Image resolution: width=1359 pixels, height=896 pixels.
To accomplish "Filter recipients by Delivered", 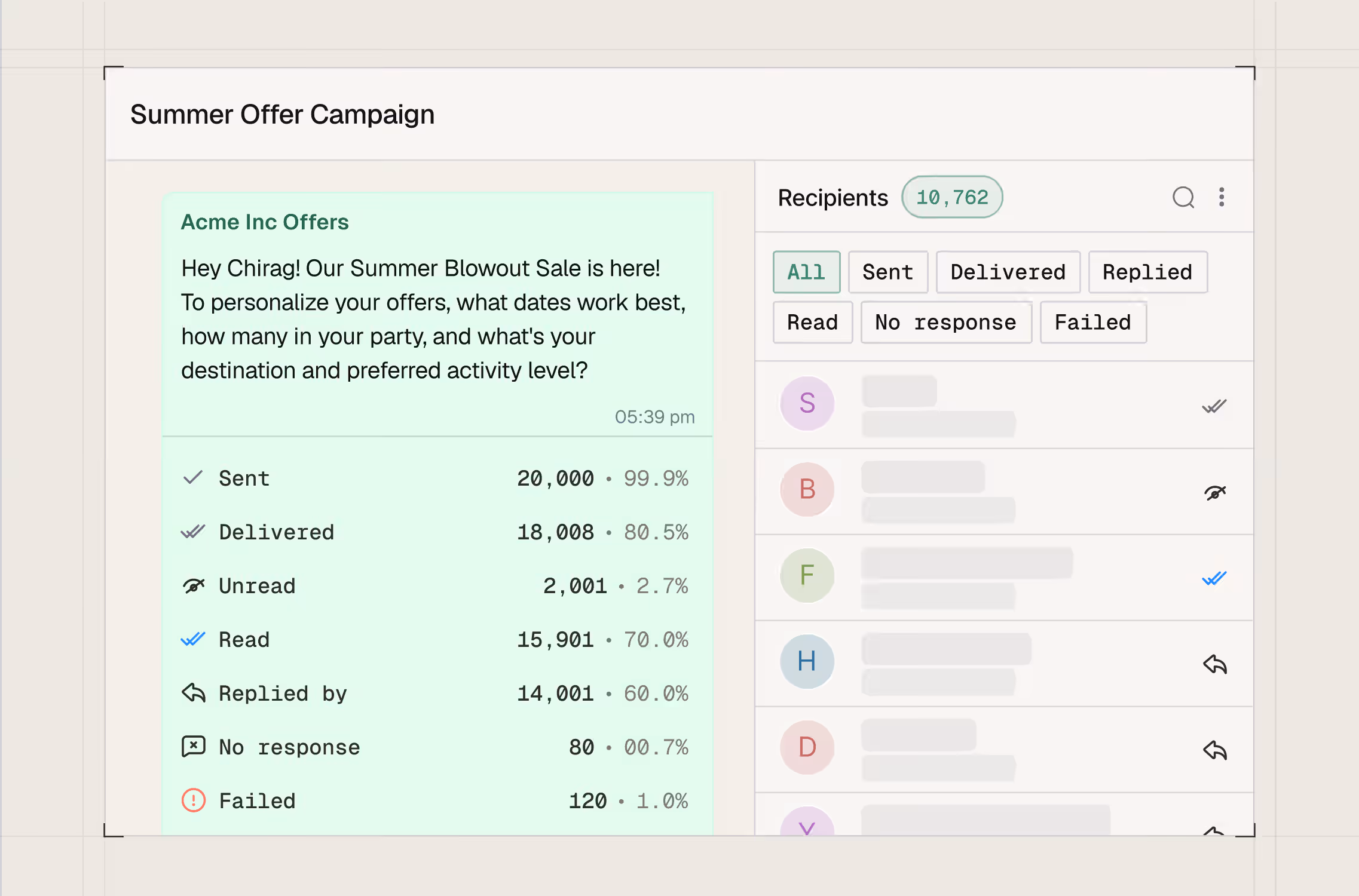I will (x=1008, y=272).
